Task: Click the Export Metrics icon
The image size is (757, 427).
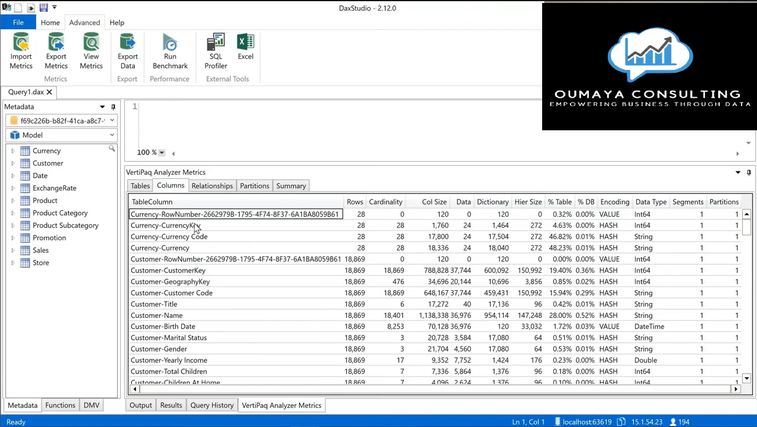Action: (x=56, y=49)
